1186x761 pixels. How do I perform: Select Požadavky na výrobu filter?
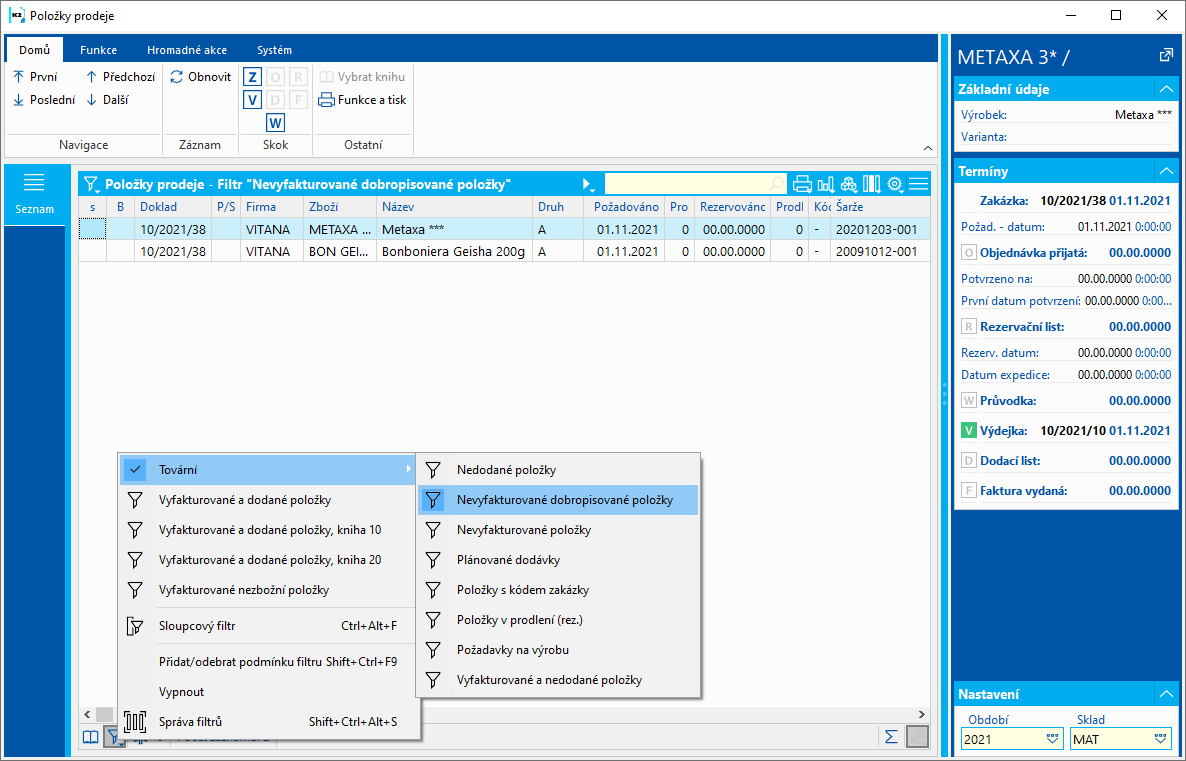[558, 650]
